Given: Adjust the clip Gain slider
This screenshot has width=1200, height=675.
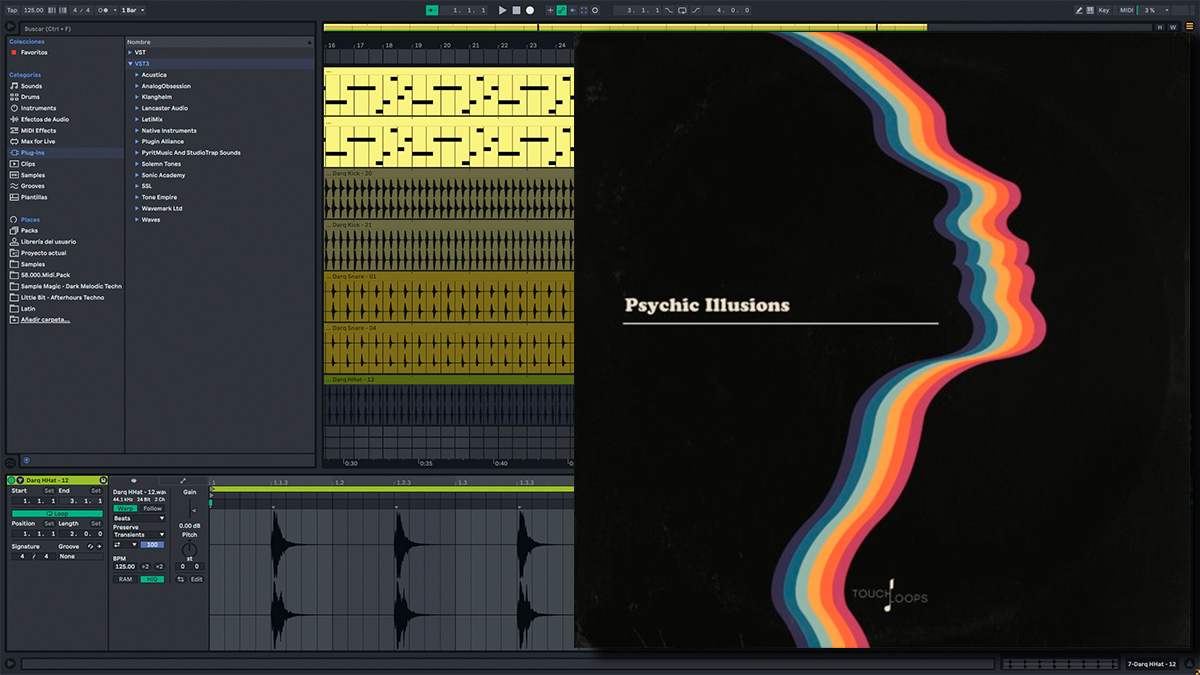Looking at the screenshot, I should [190, 511].
